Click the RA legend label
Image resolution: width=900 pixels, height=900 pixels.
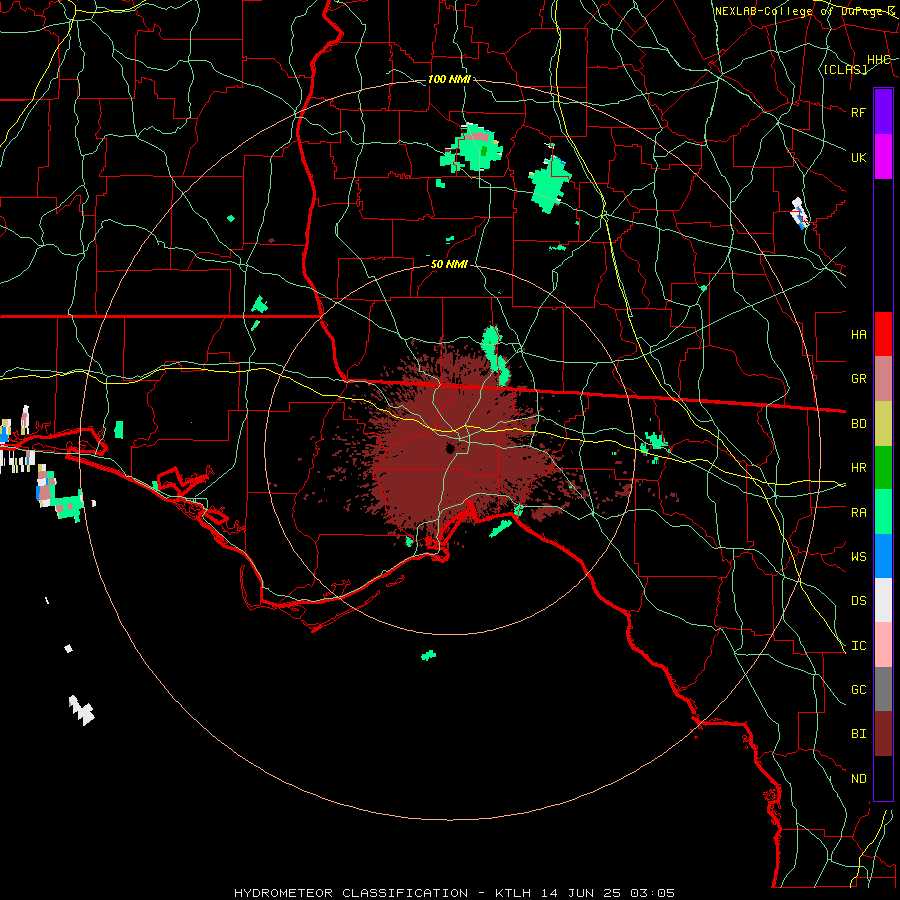coord(858,513)
